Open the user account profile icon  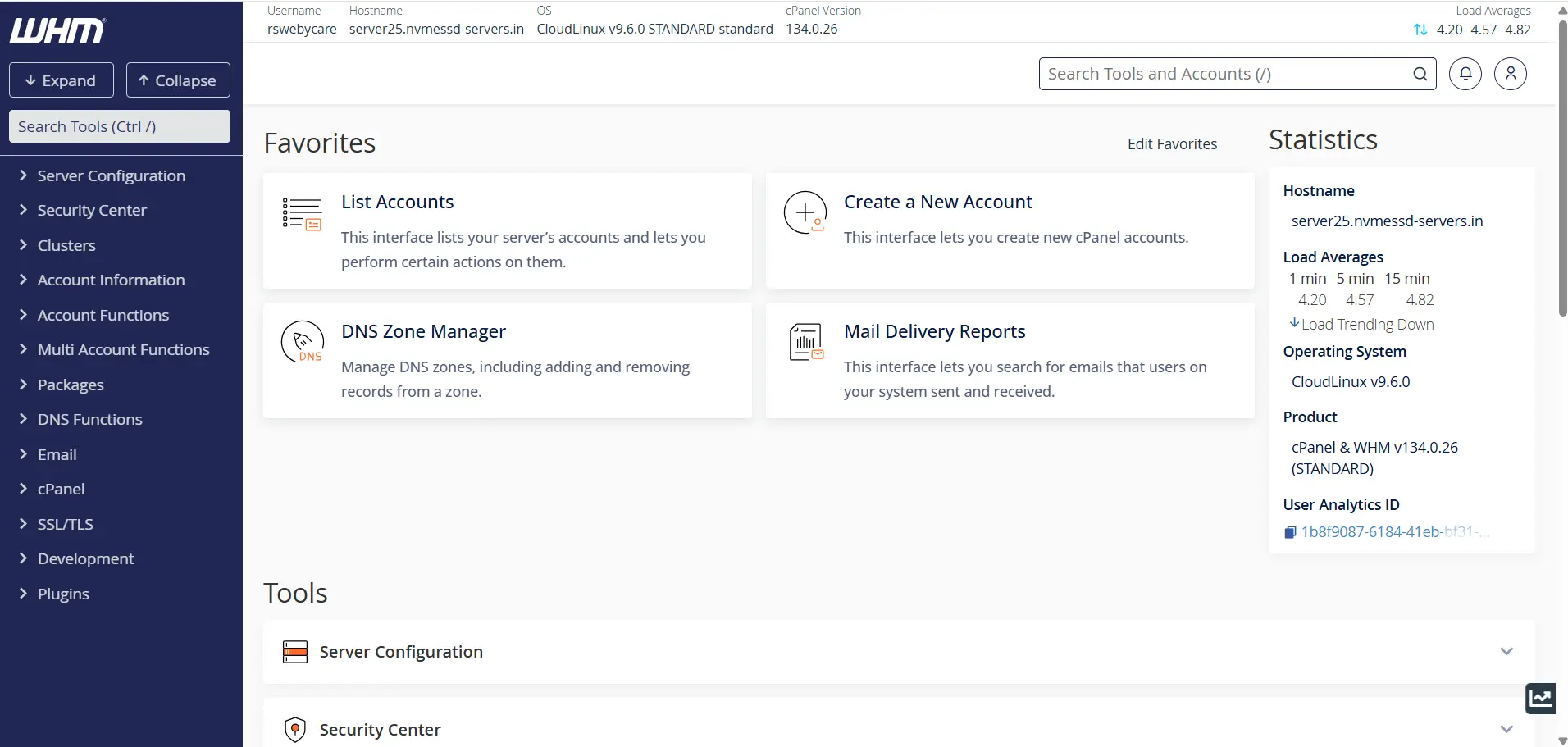1510,74
